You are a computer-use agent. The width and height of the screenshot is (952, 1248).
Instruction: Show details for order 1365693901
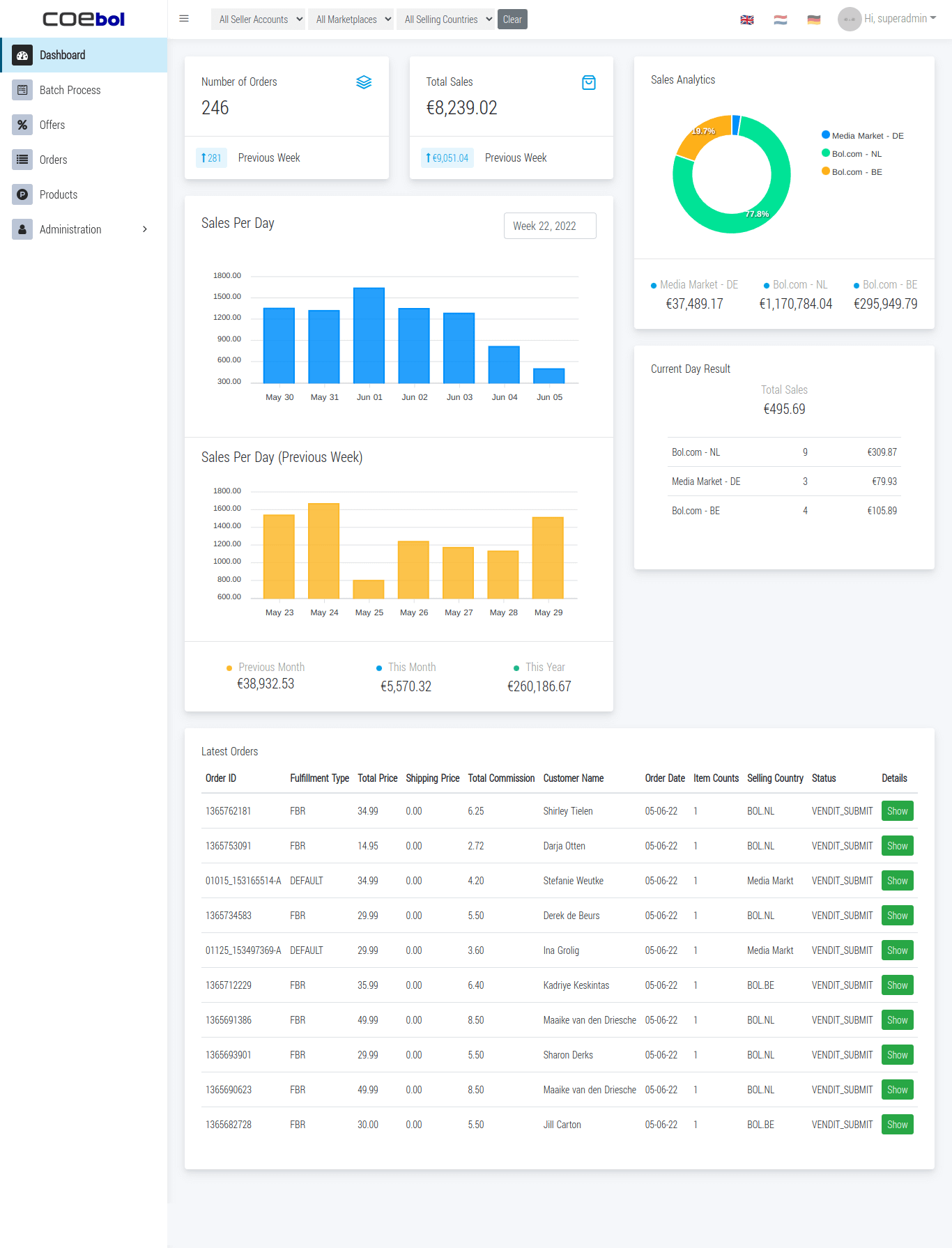point(898,1055)
